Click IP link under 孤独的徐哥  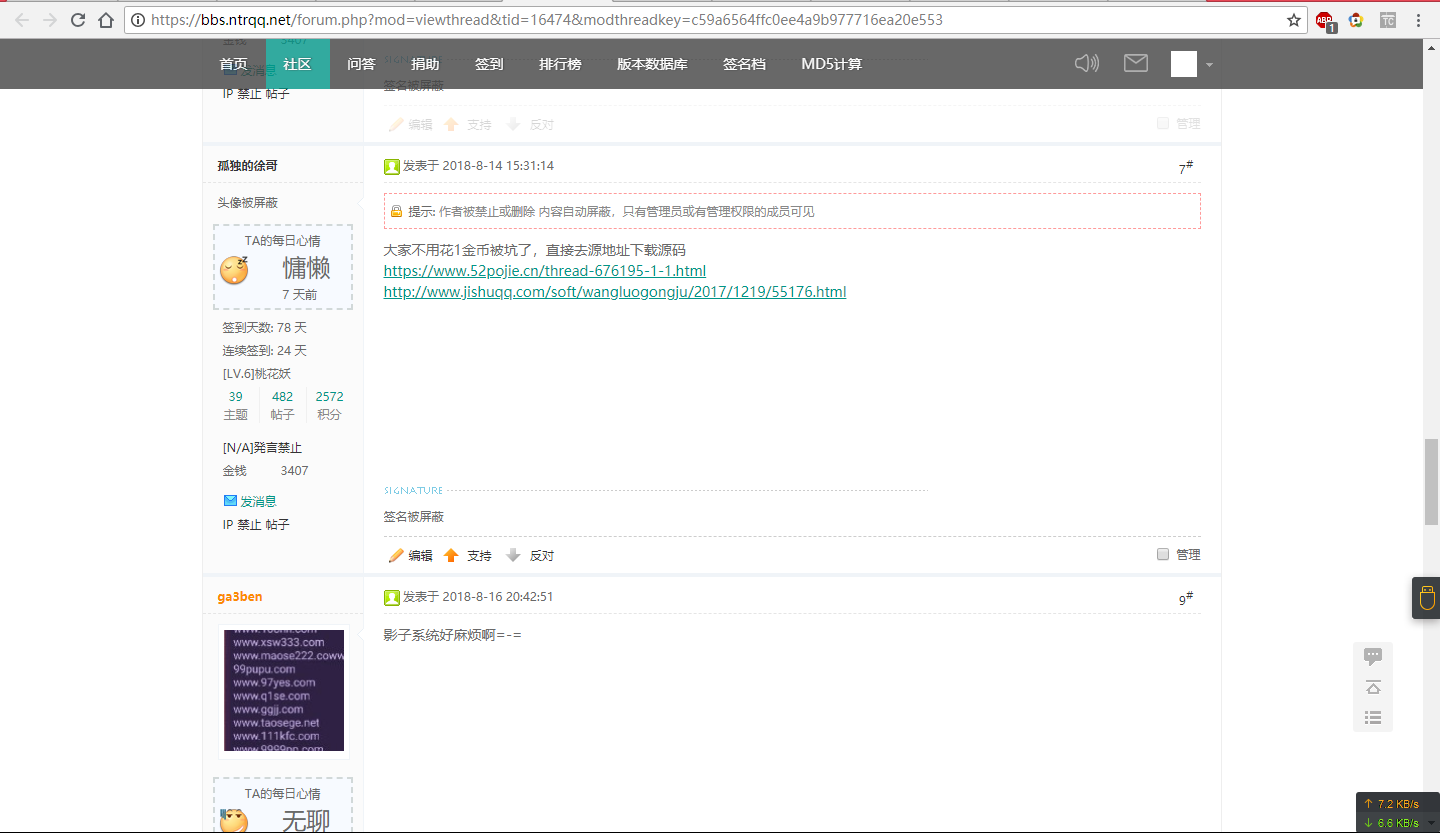tap(227, 524)
